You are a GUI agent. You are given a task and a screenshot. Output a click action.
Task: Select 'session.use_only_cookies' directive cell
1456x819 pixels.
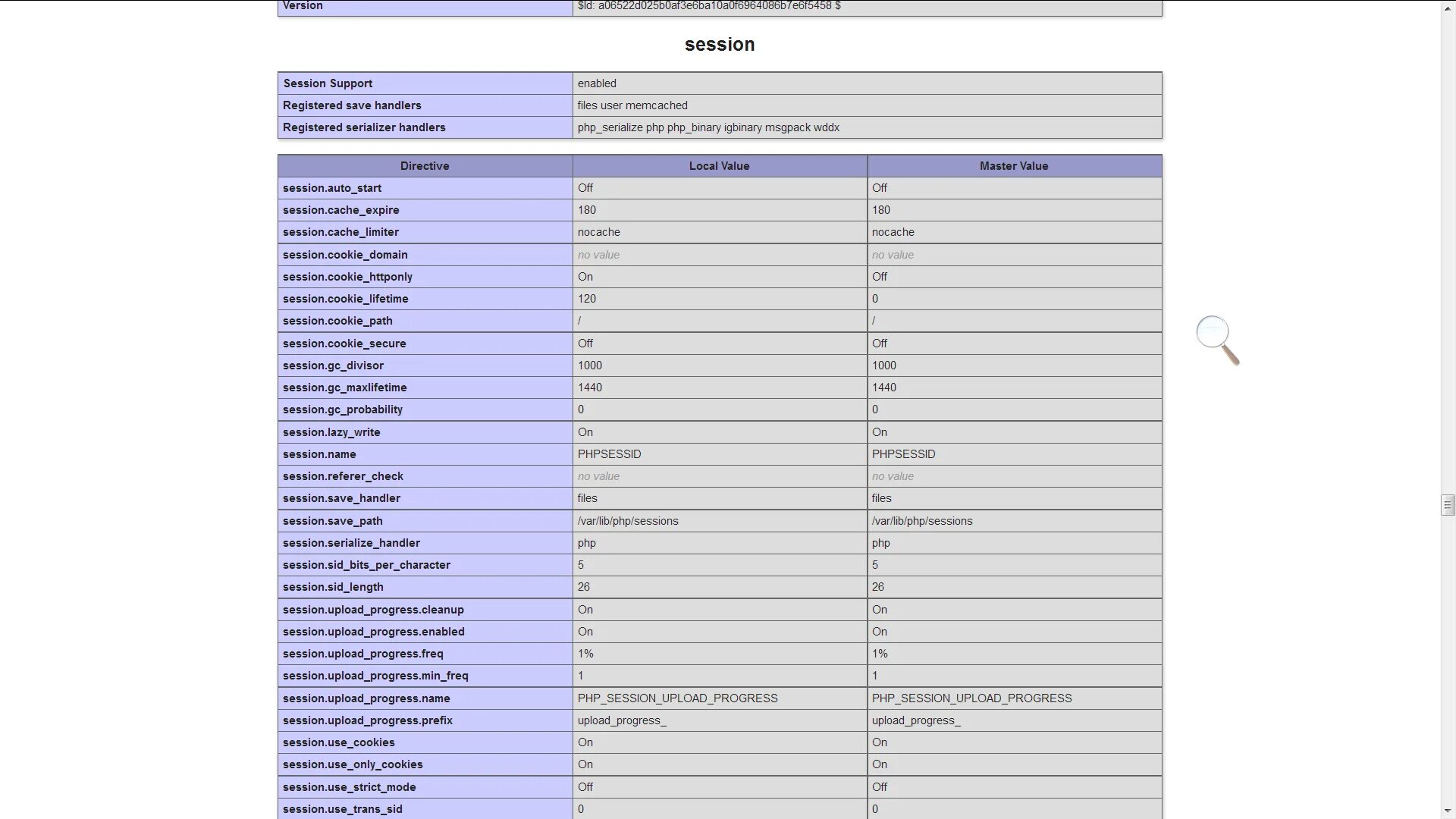click(x=425, y=764)
